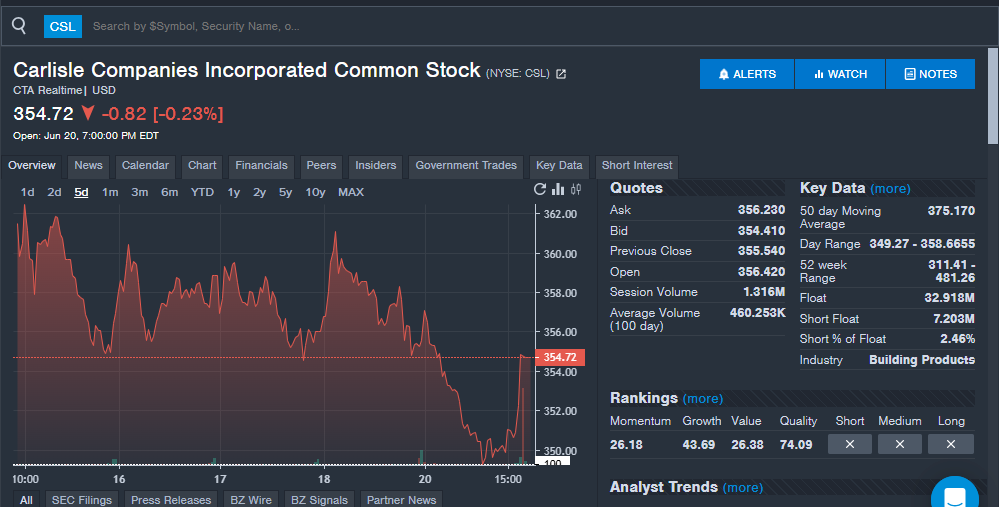Click the Float value 32.918M
Viewport: 999px width, 507px height.
(949, 298)
